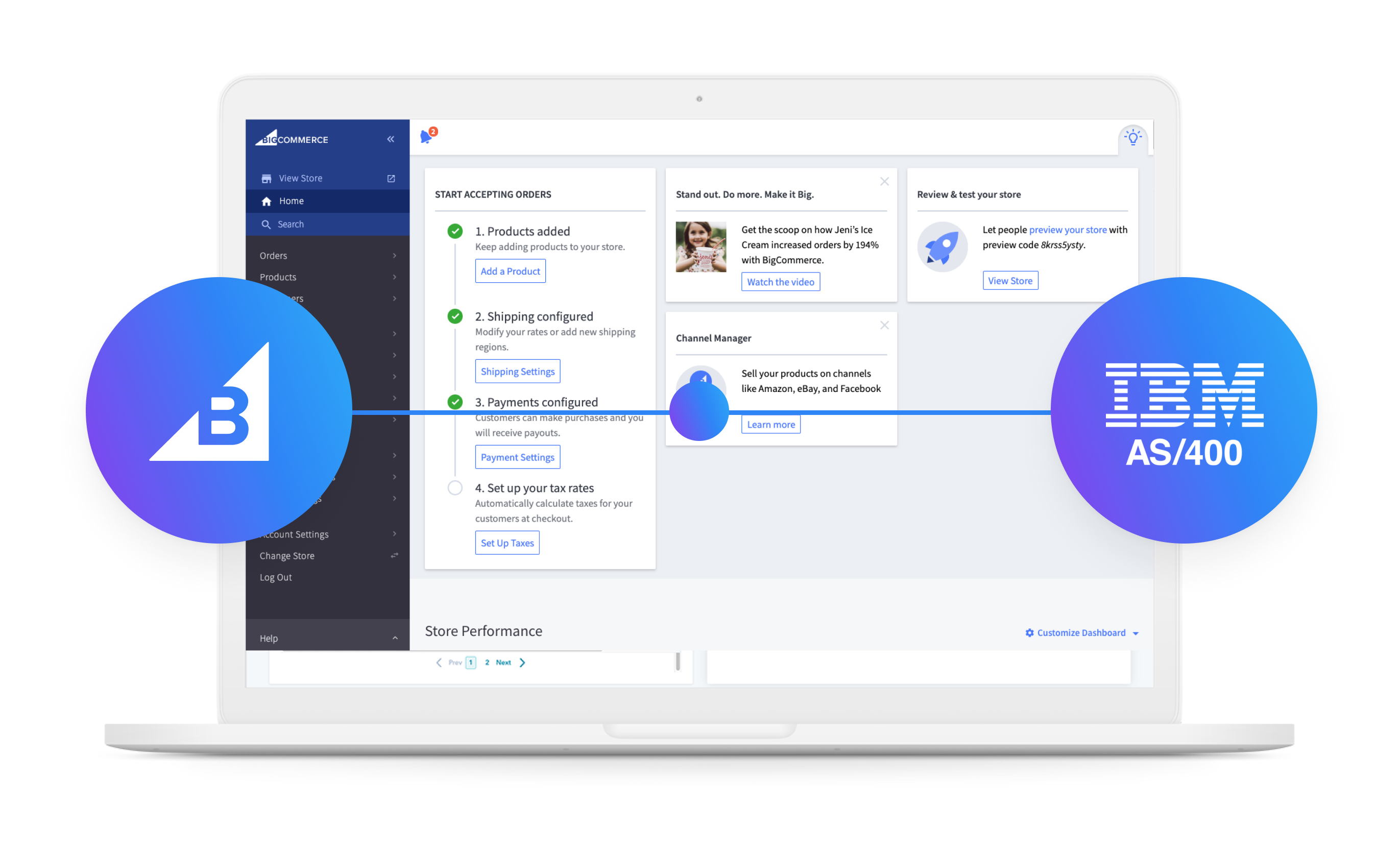Click the View Store storefront icon

(x=267, y=179)
